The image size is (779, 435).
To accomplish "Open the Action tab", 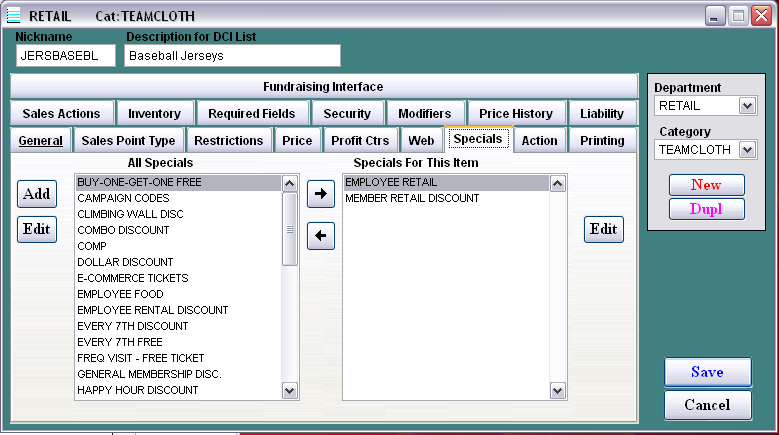I will click(x=540, y=141).
